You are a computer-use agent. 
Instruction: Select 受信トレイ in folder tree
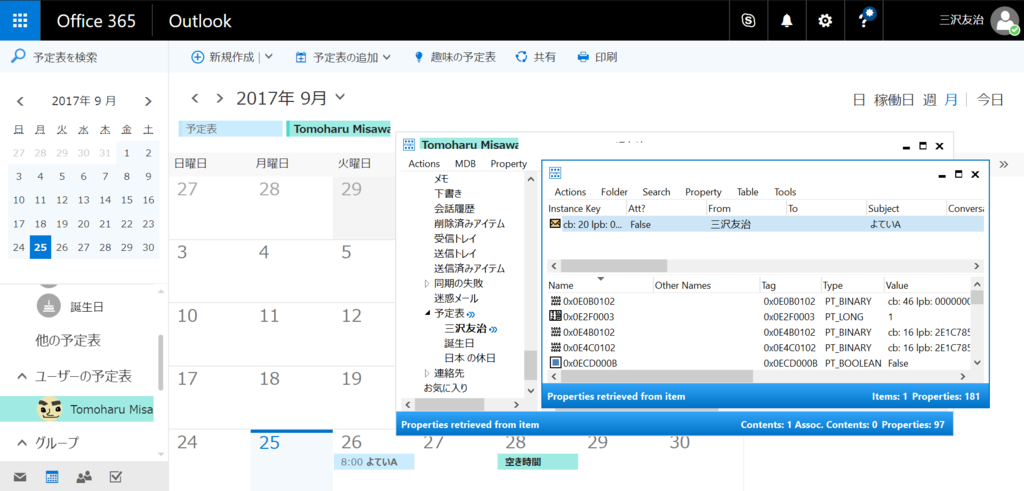(x=455, y=238)
